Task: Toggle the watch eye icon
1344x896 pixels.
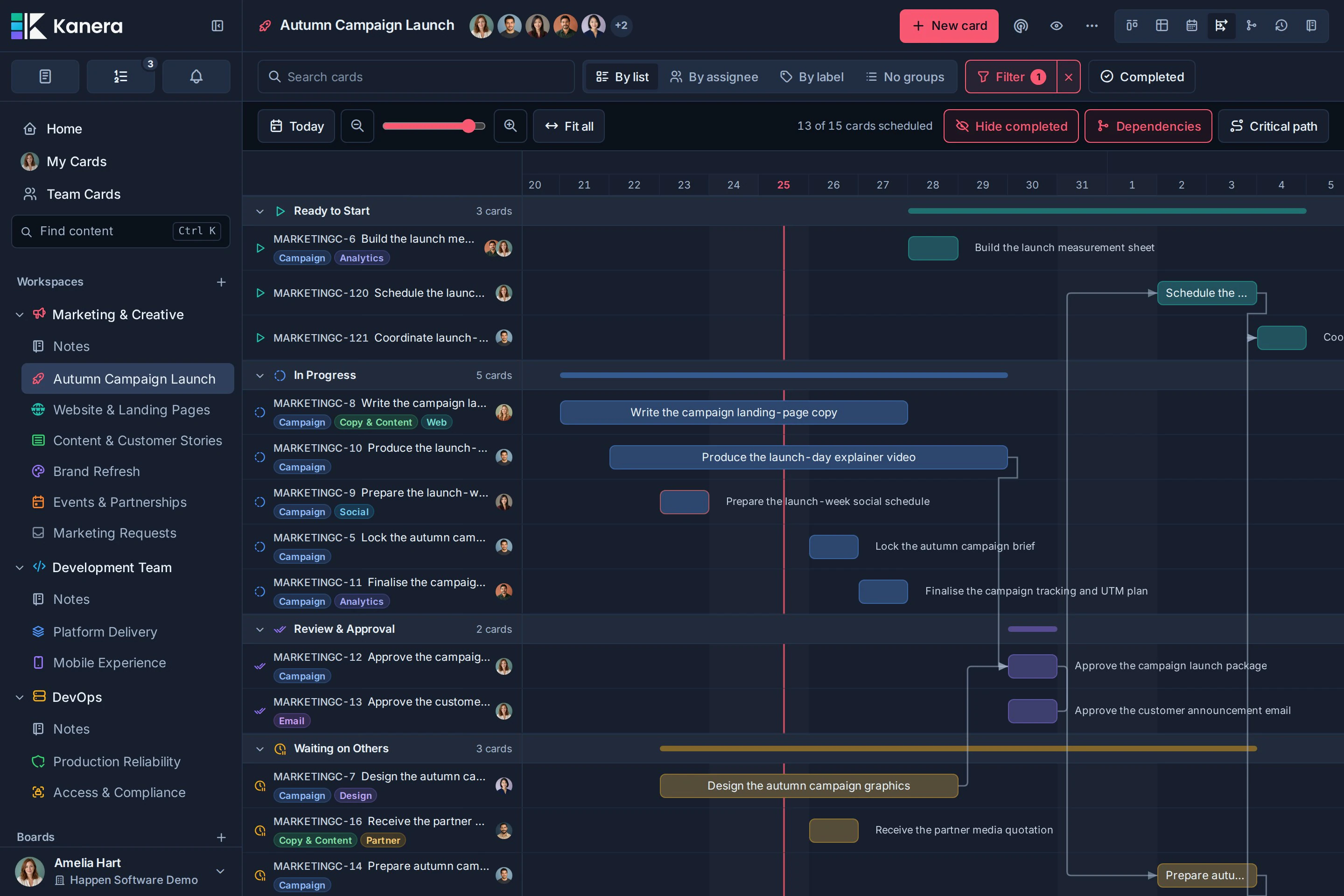Action: (1056, 26)
